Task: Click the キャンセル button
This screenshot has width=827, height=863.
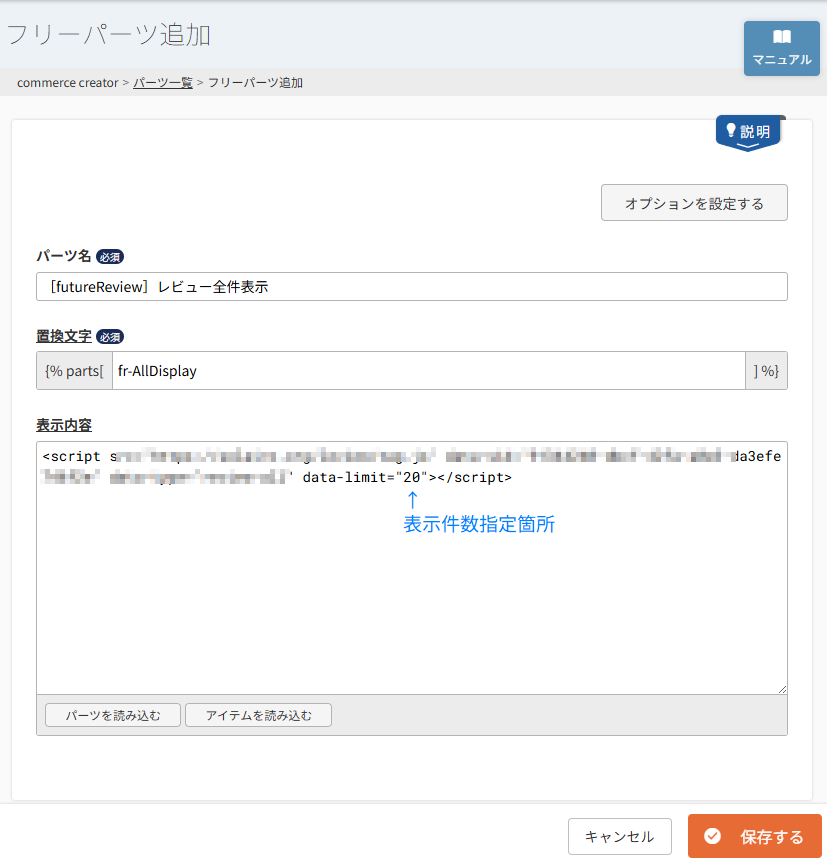Action: coord(620,837)
